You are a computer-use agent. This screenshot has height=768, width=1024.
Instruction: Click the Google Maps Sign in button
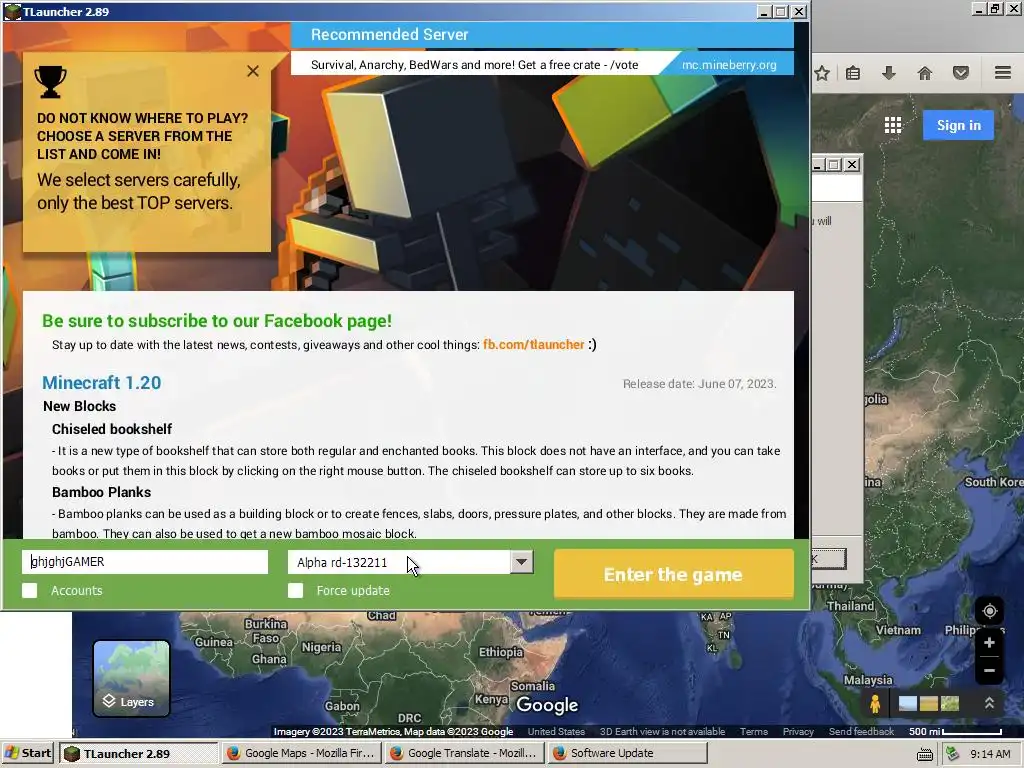(x=958, y=125)
